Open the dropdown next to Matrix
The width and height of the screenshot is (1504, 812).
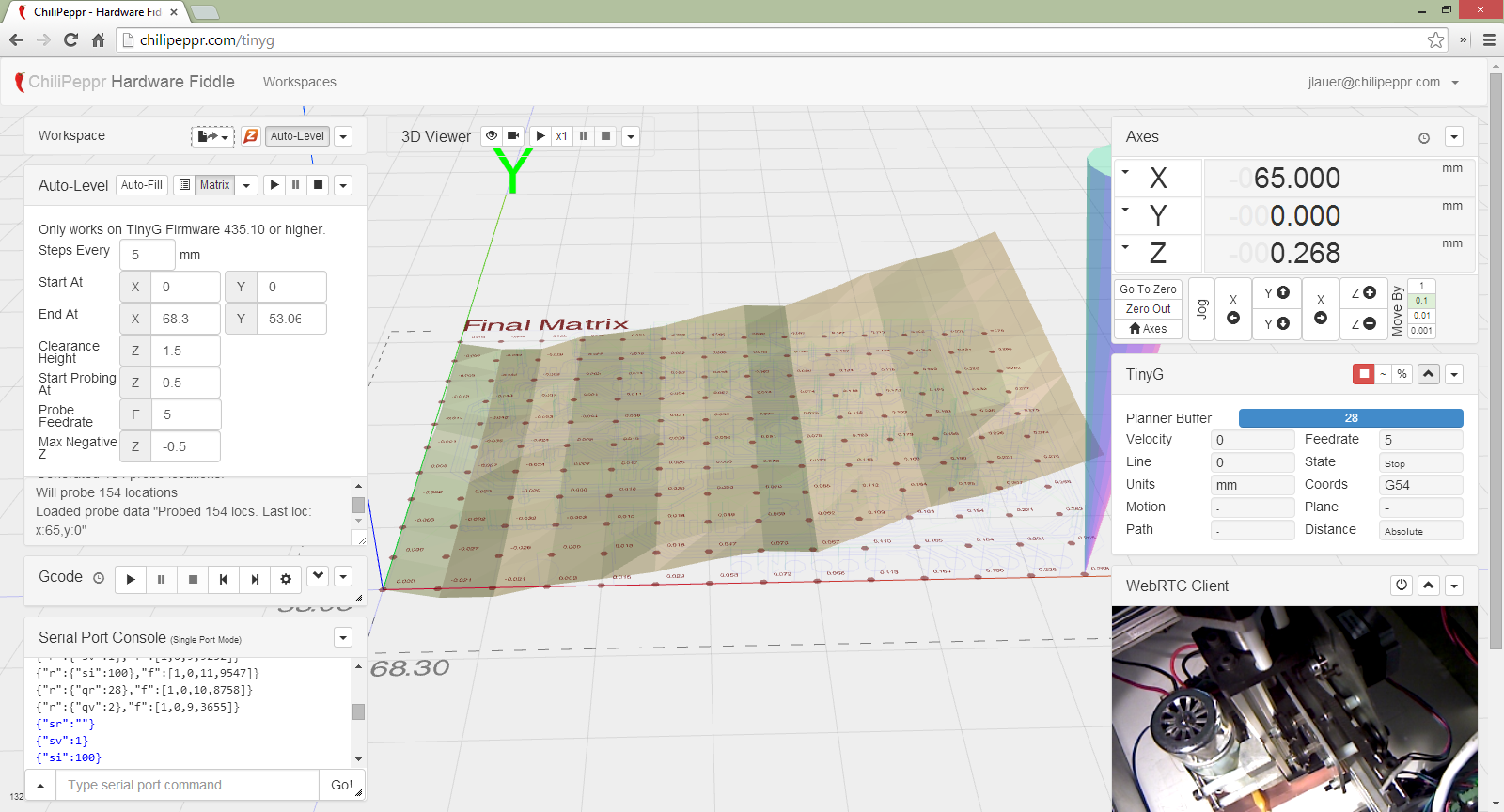pyautogui.click(x=246, y=185)
